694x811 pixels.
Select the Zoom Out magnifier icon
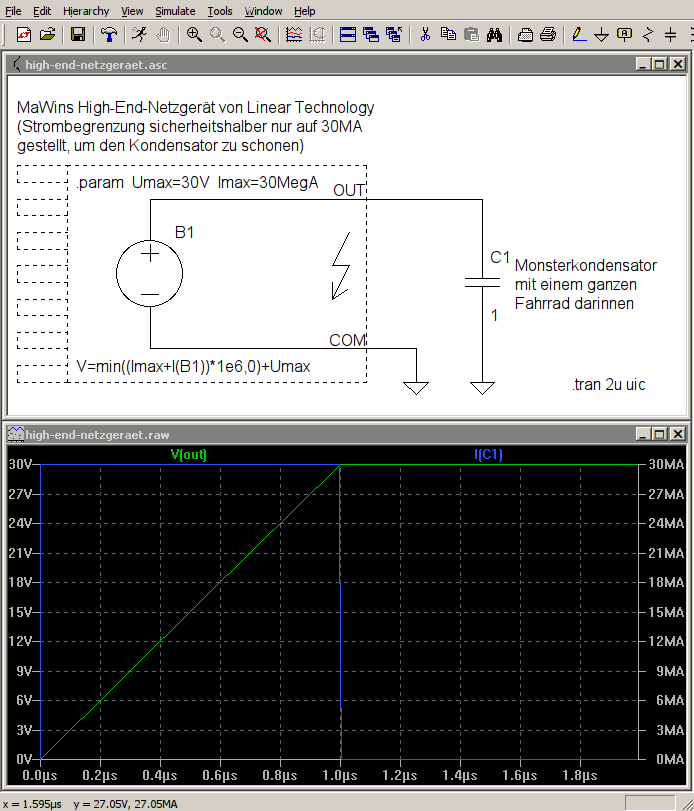tap(240, 35)
